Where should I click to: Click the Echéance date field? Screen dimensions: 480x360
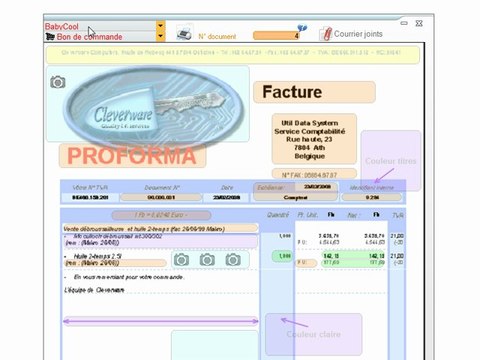(x=316, y=187)
